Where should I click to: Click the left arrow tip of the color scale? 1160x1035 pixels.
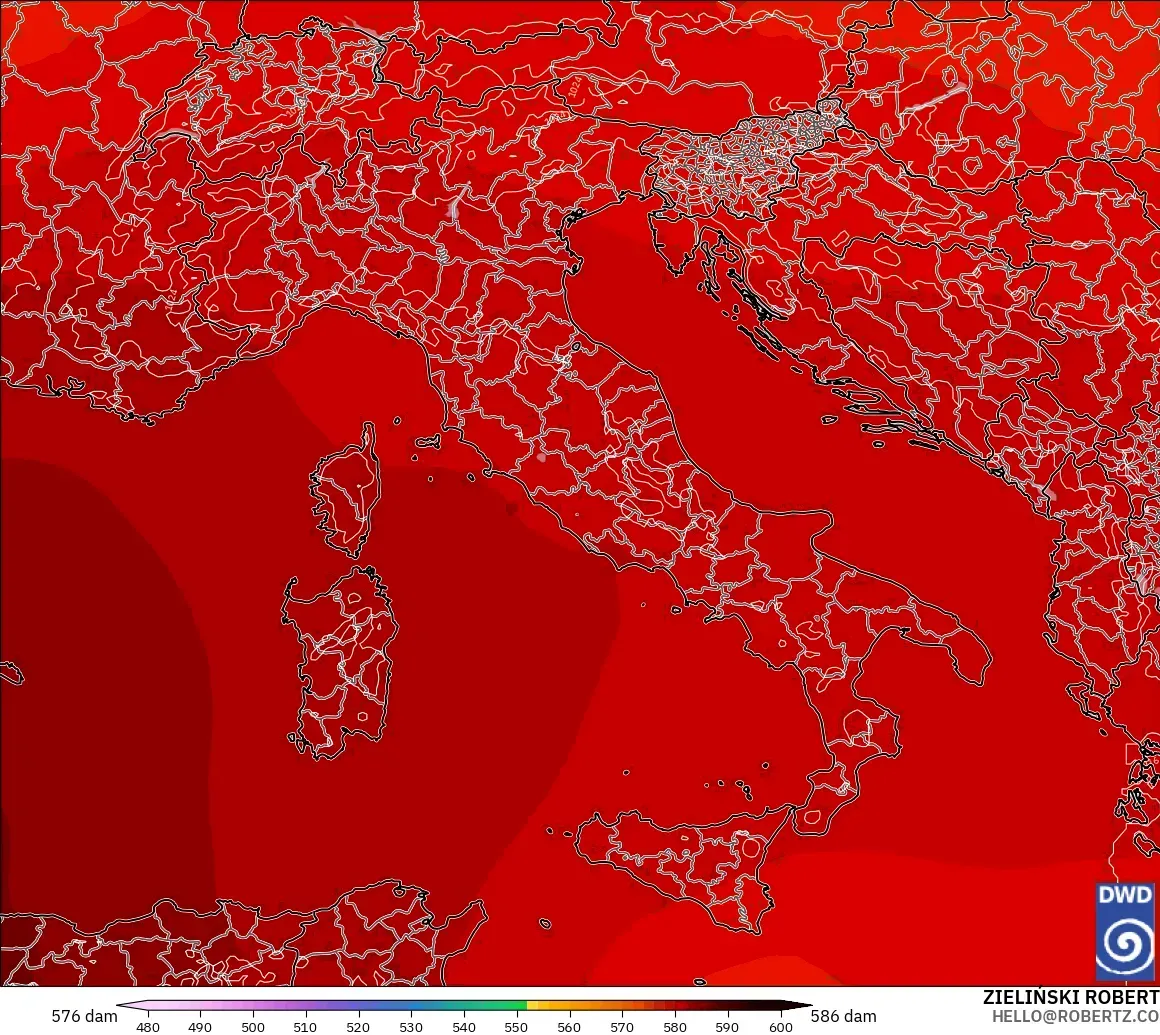pyautogui.click(x=132, y=1005)
